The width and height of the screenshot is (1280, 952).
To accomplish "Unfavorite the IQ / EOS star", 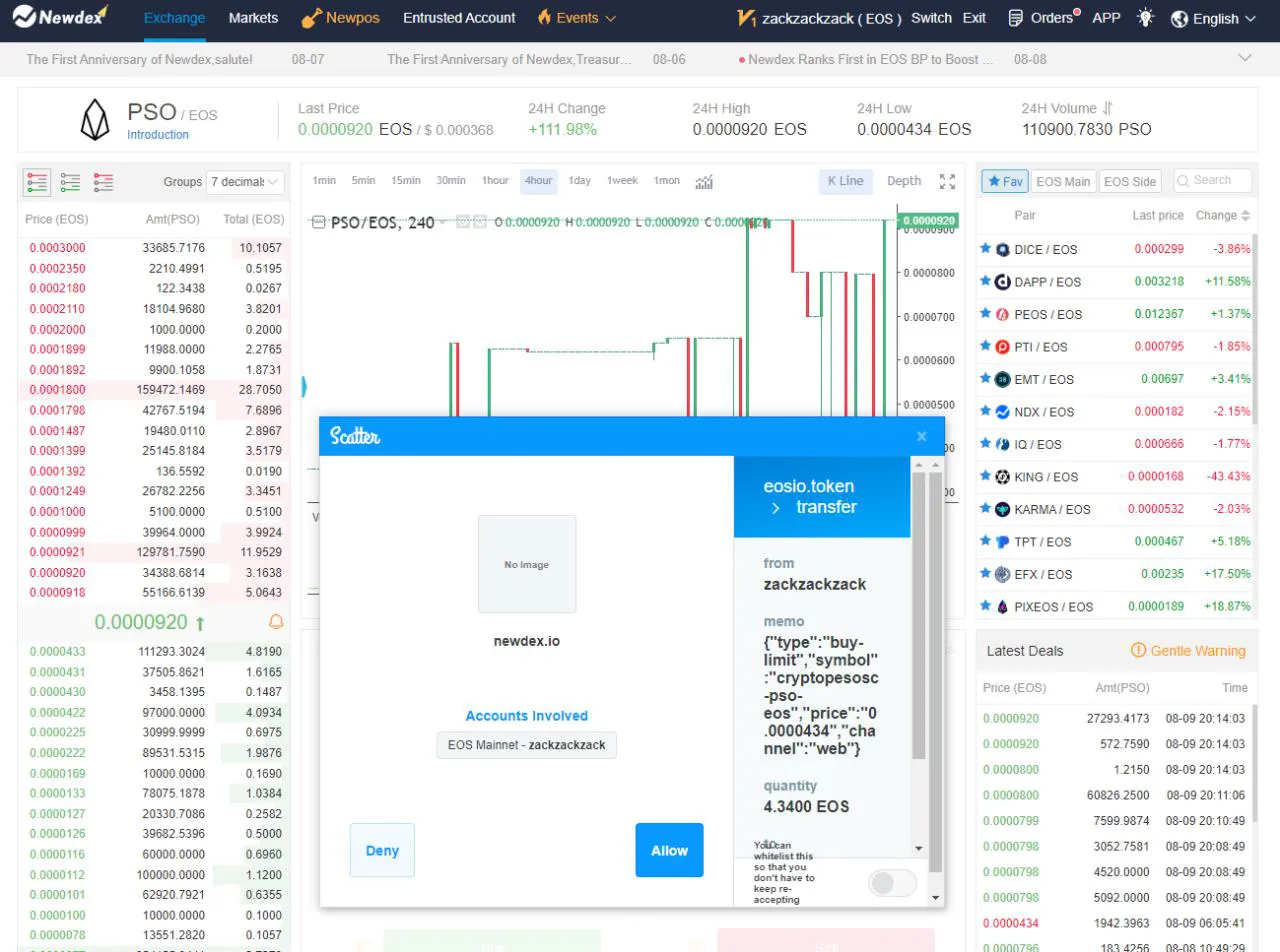I will [x=985, y=444].
